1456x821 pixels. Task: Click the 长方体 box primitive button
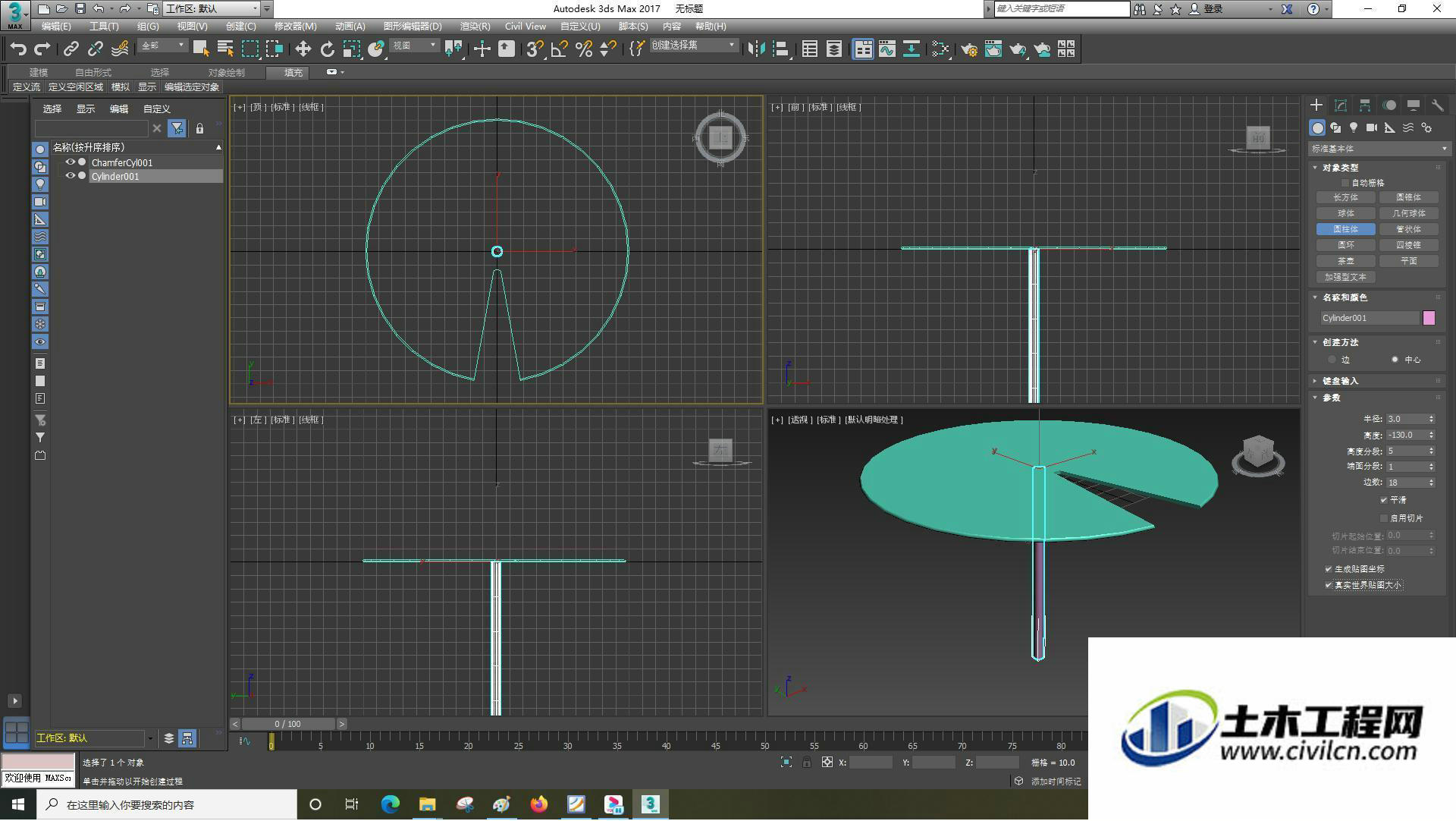pos(1345,197)
